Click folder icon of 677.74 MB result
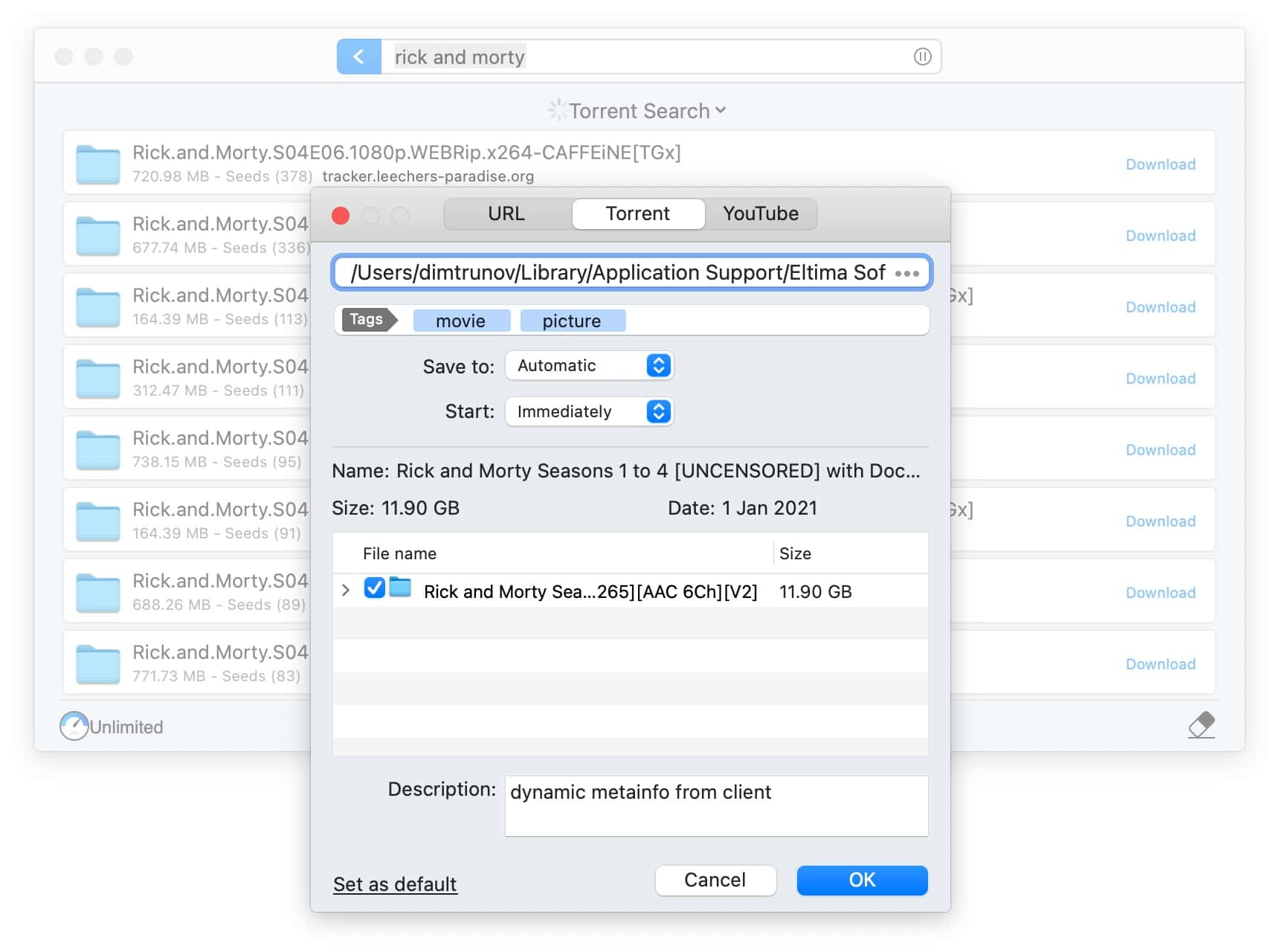The width and height of the screenshot is (1279, 952). [98, 235]
